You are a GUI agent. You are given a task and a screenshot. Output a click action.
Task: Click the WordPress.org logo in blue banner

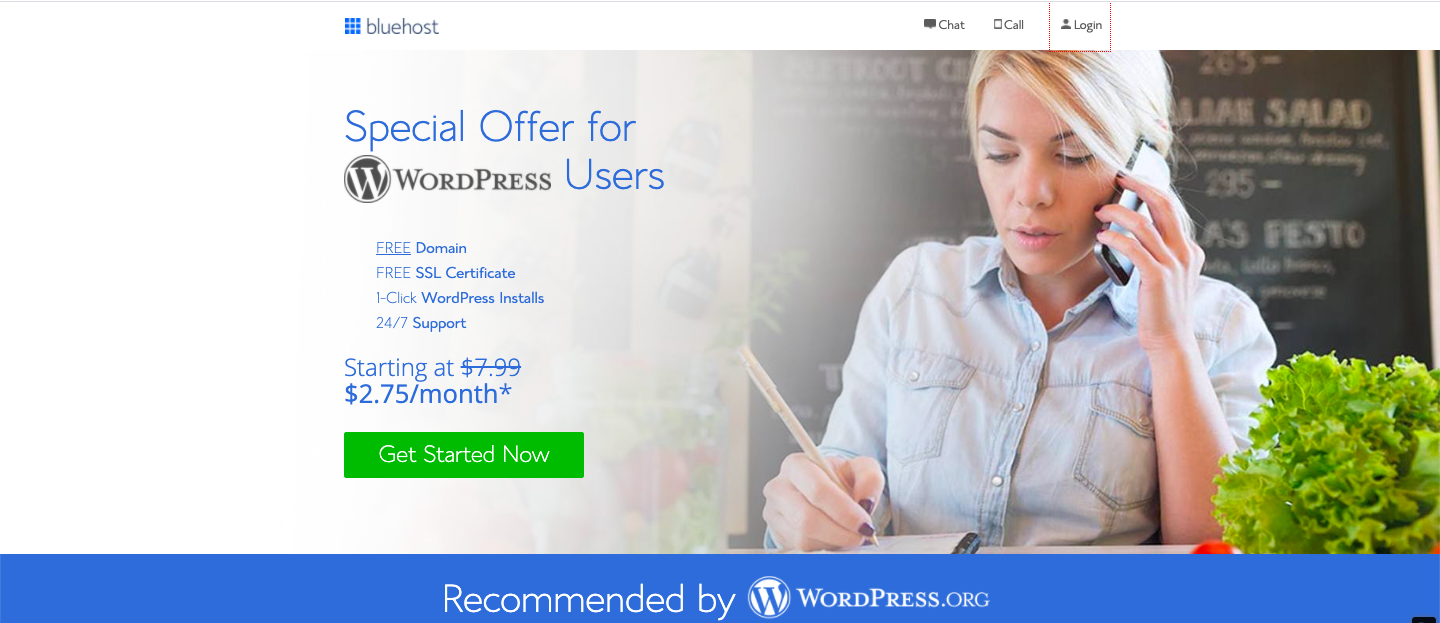pyautogui.click(x=869, y=598)
